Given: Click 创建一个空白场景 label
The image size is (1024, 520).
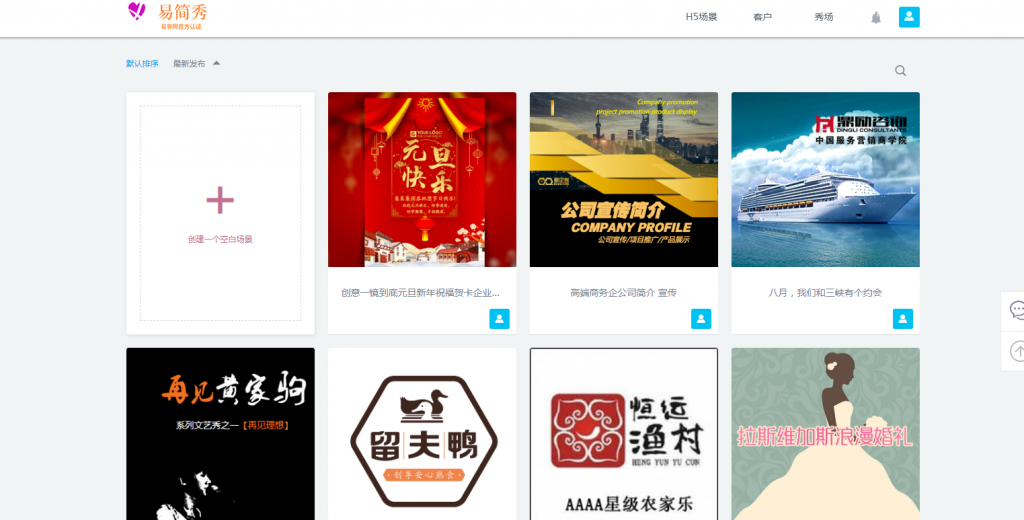Looking at the screenshot, I should click(220, 240).
